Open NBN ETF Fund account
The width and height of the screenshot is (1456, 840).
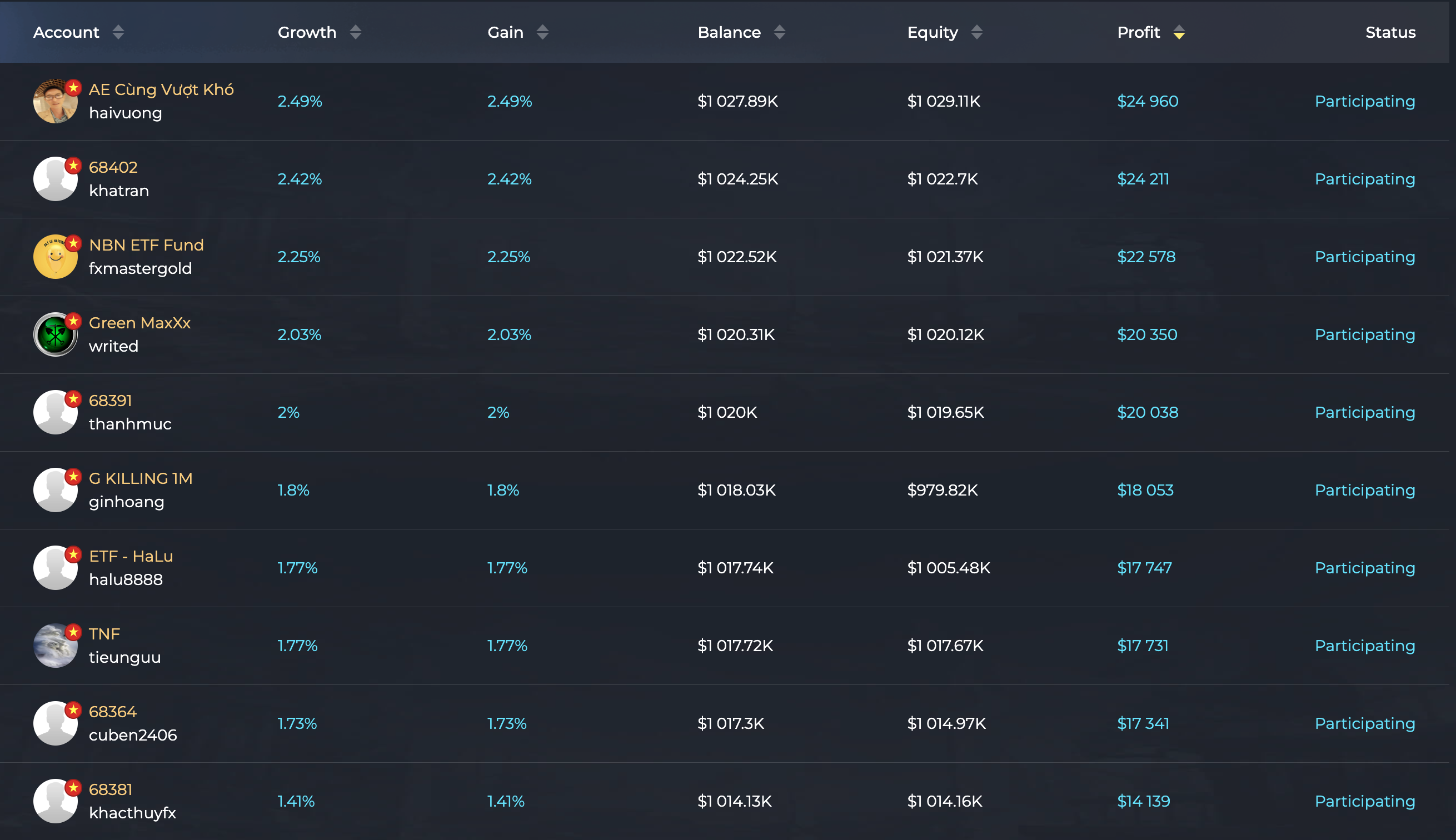tap(147, 245)
